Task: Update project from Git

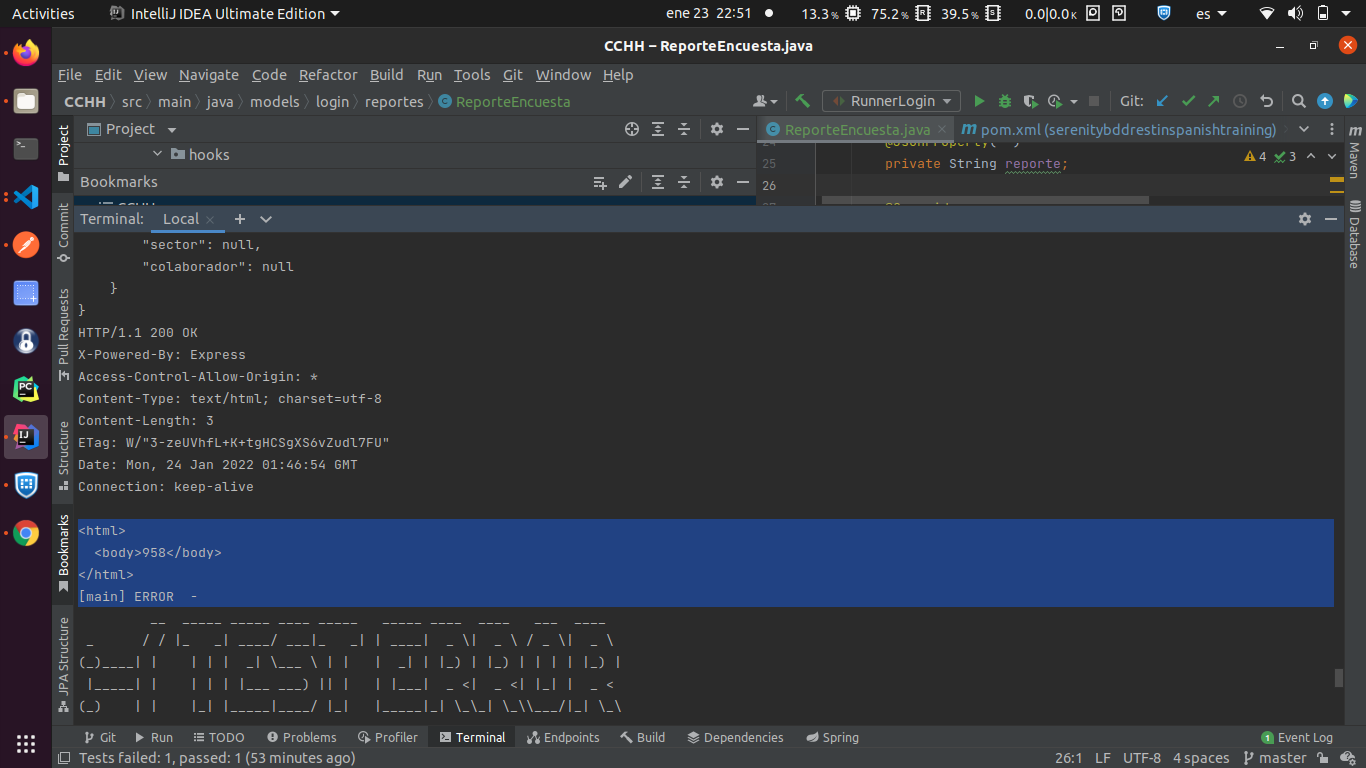Action: [x=1162, y=101]
